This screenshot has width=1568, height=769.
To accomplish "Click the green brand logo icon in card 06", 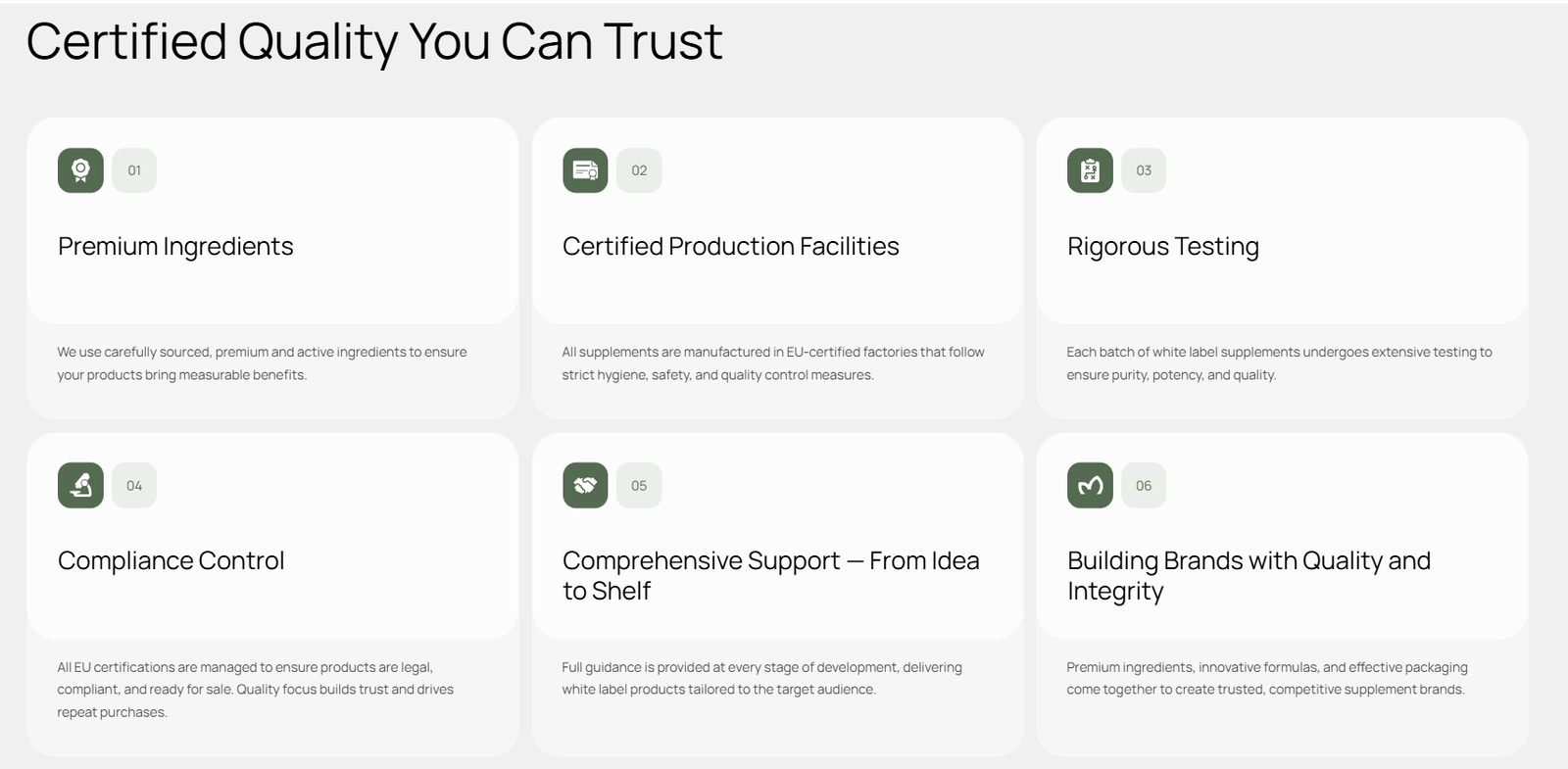I will pos(1090,485).
